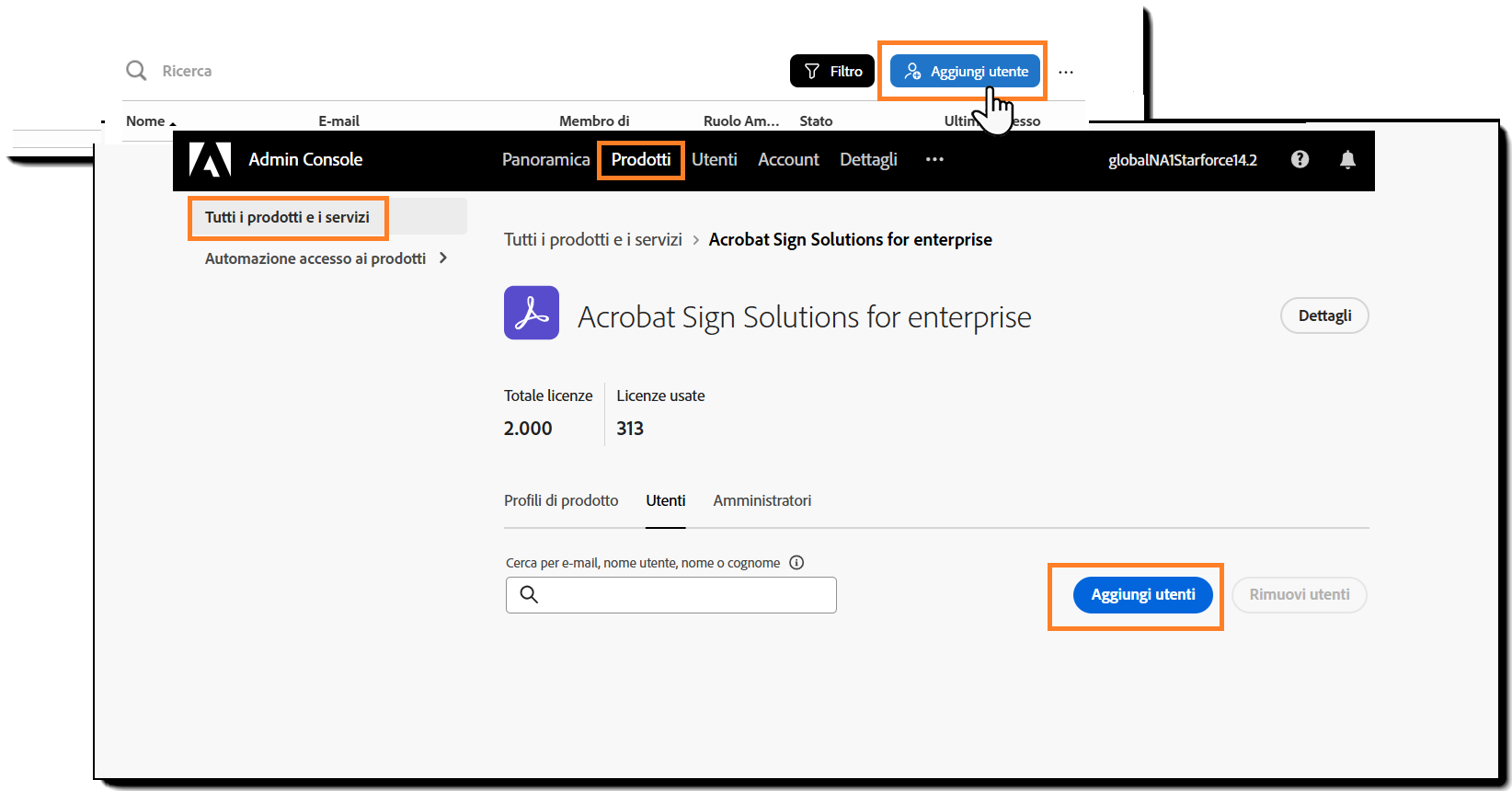Expand Automazione accesso ai prodotti chevron

tap(443, 258)
